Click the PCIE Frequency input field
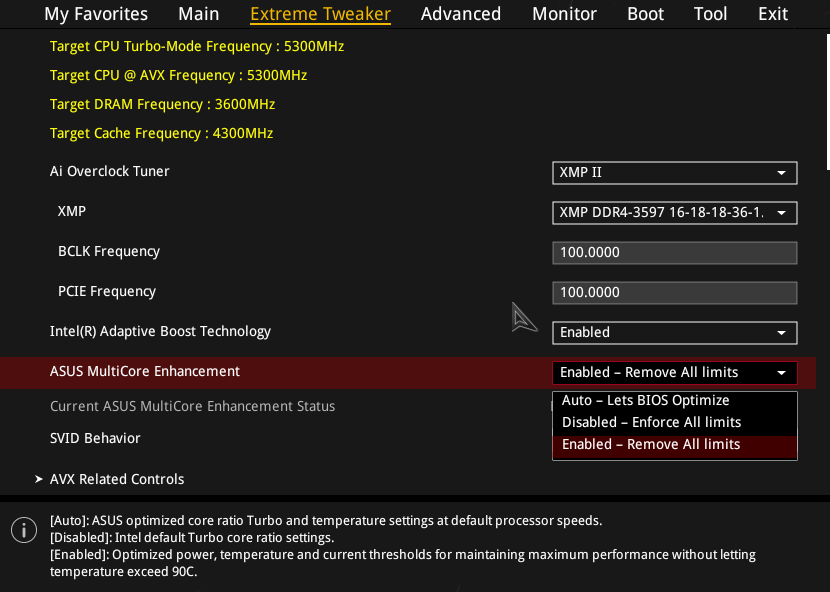This screenshot has width=830, height=592. pyautogui.click(x=674, y=293)
